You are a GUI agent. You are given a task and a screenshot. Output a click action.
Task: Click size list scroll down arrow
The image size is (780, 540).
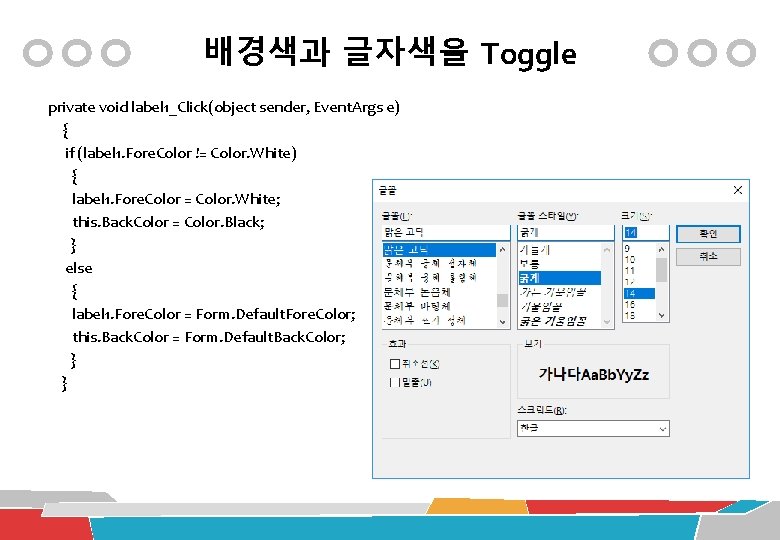pyautogui.click(x=662, y=315)
